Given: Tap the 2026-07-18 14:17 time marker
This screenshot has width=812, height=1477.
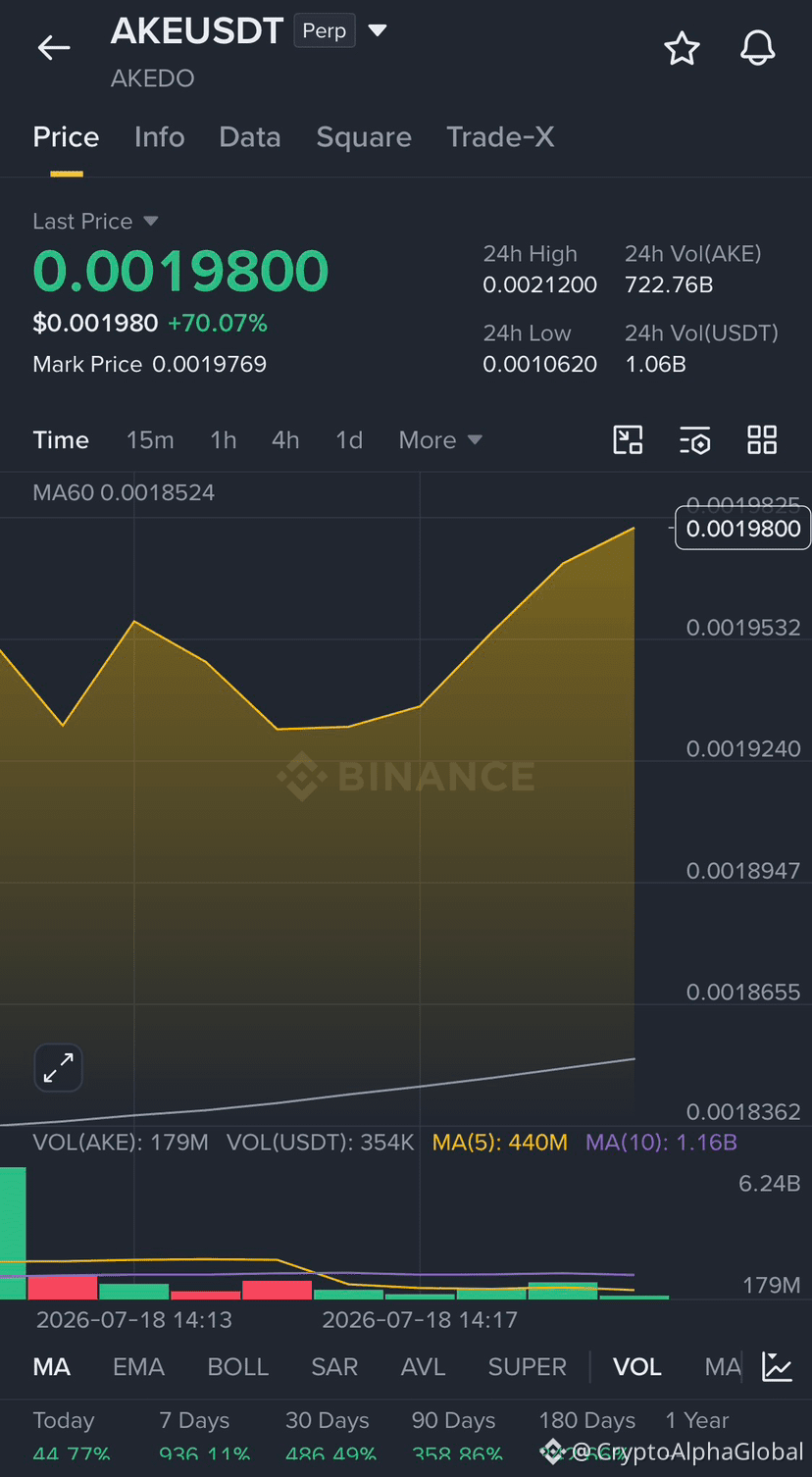Looking at the screenshot, I should [420, 1320].
